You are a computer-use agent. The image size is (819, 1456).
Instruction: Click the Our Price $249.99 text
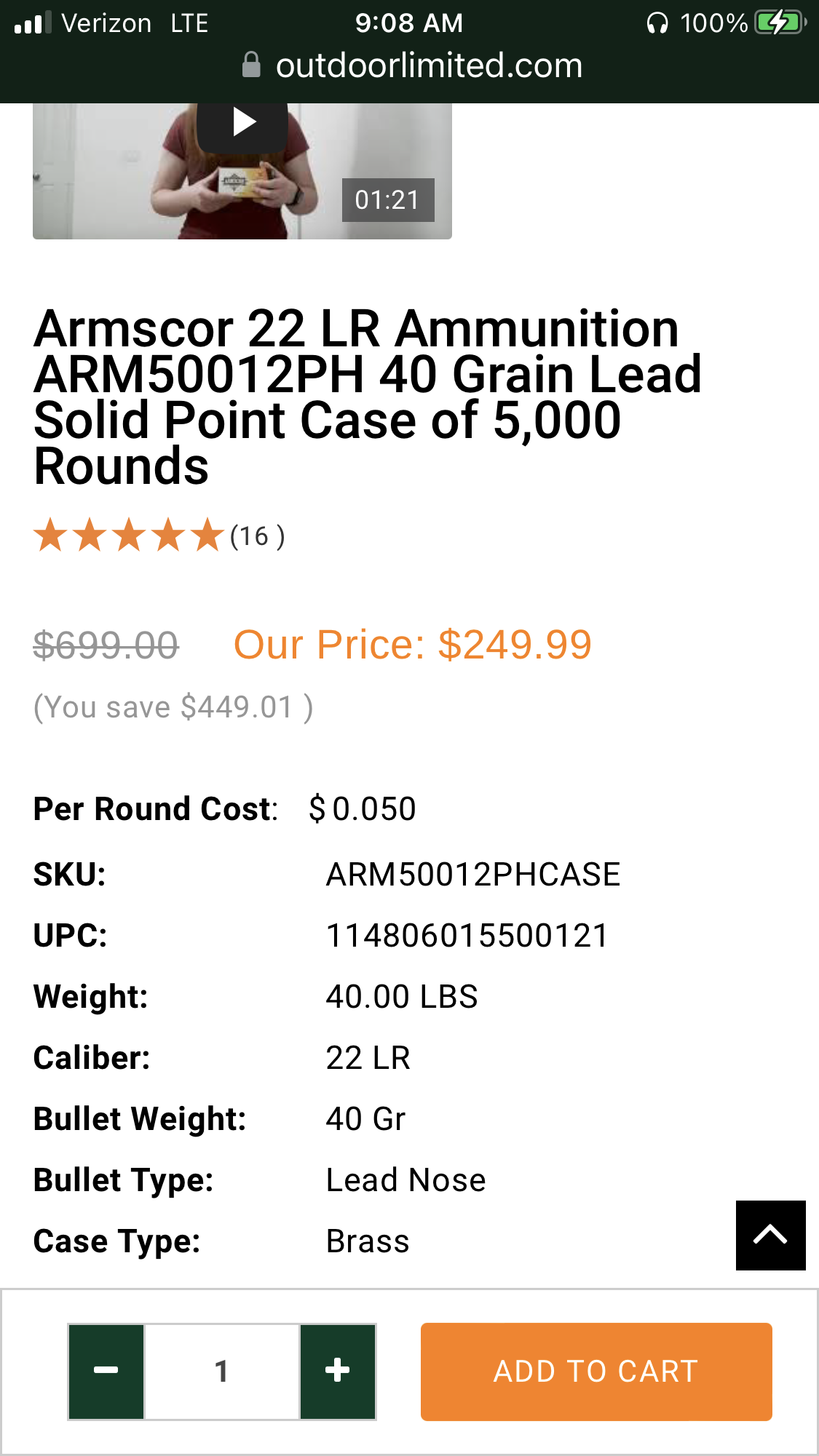tap(413, 645)
